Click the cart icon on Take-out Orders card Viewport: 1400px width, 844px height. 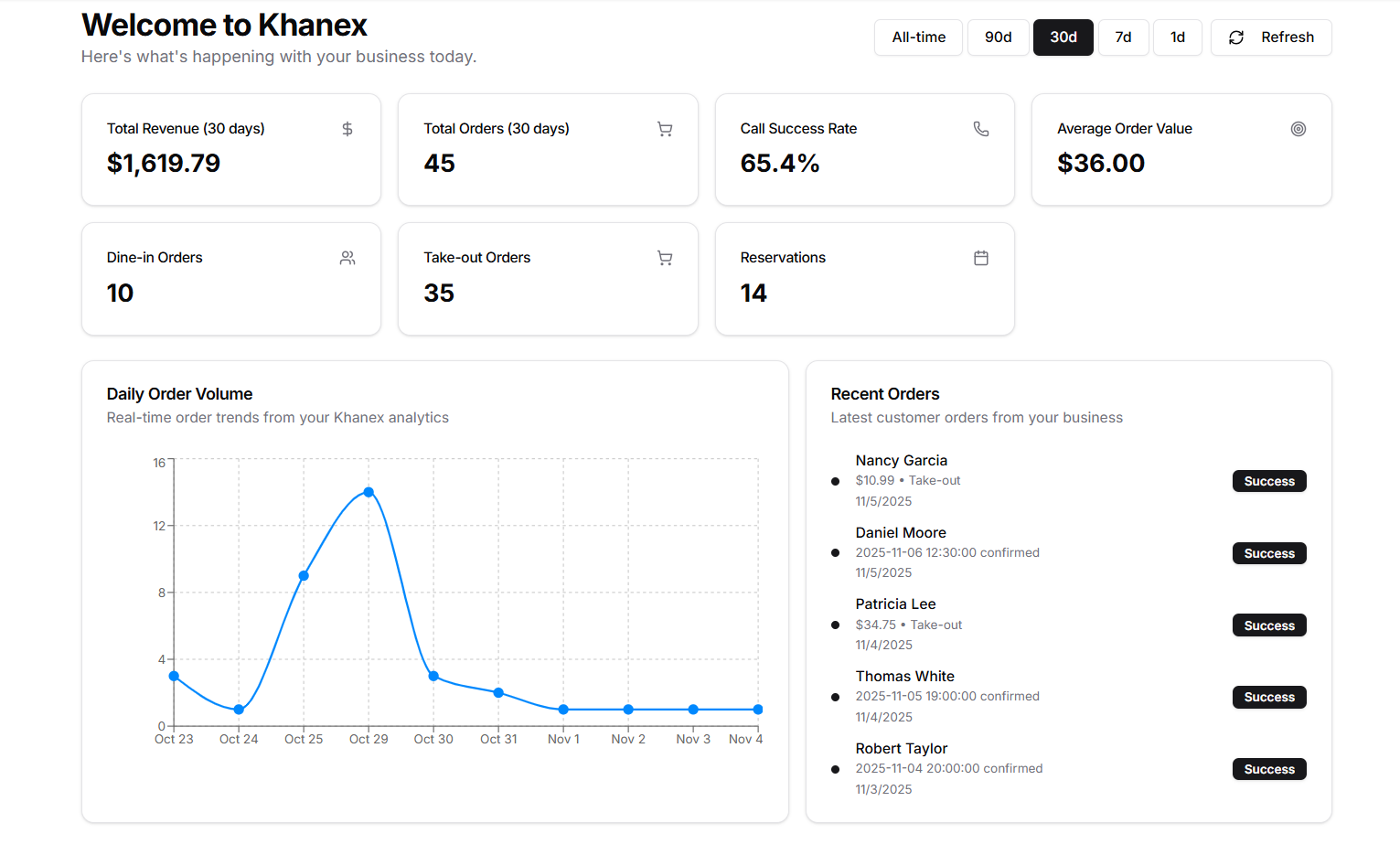coord(664,258)
